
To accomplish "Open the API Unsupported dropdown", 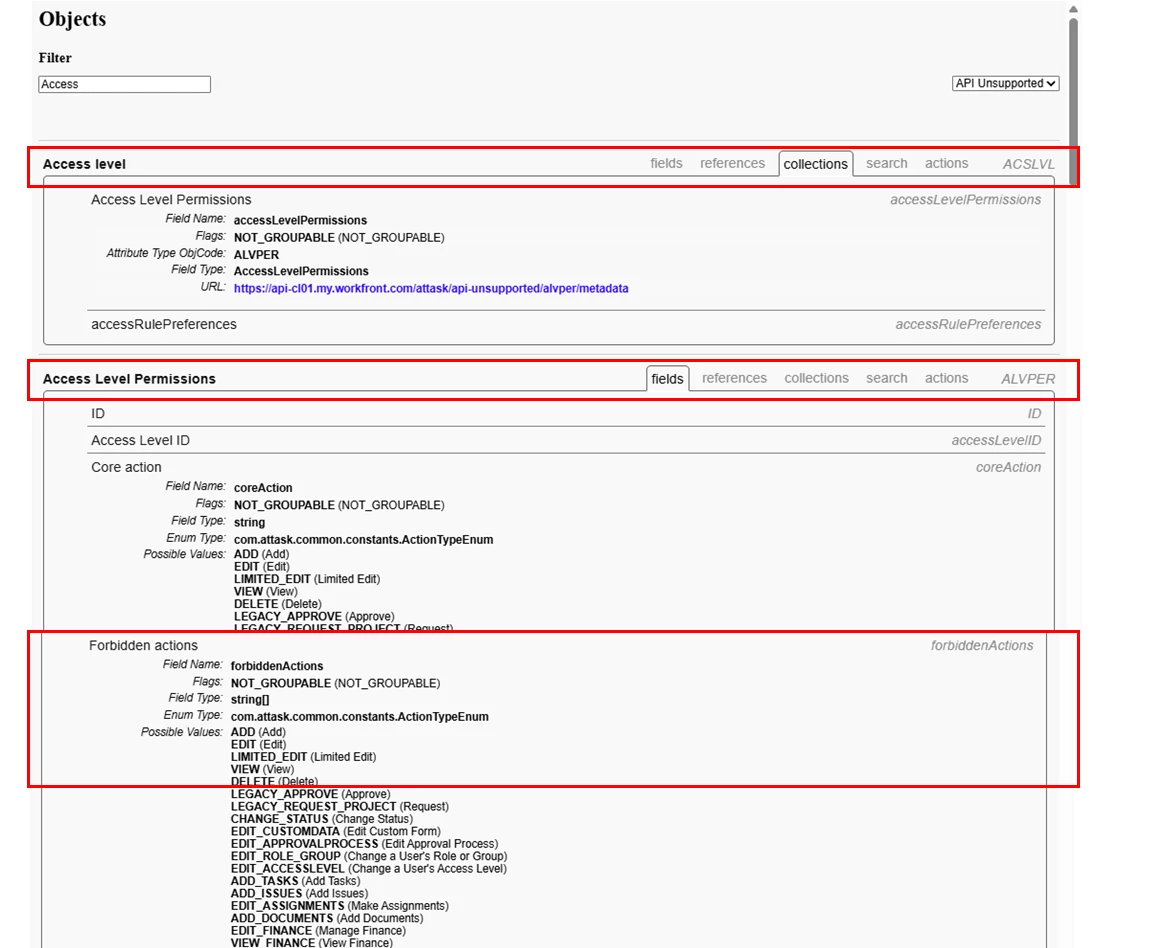I will 1005,84.
